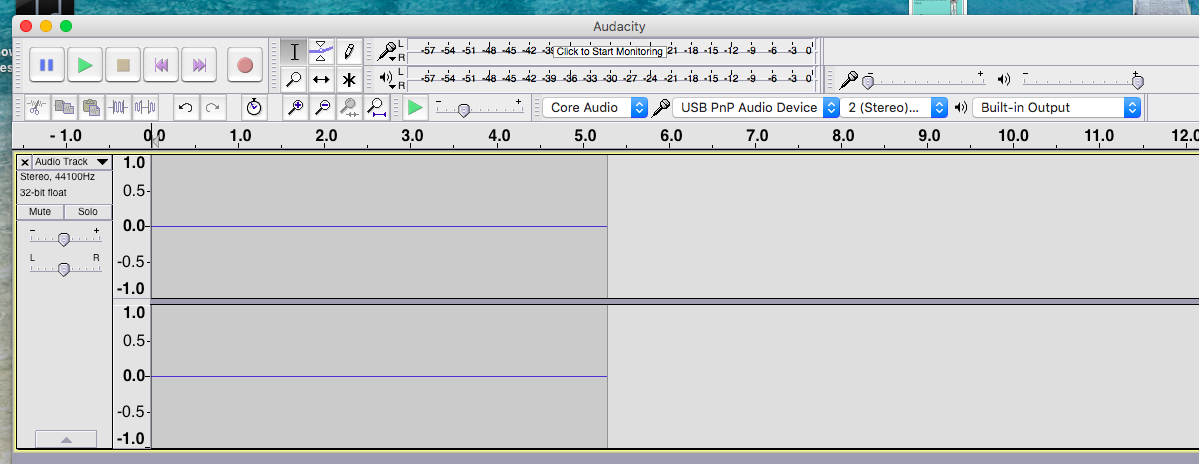Viewport: 1199px width, 464px height.
Task: Activate the Multi-Tool asterisk icon
Action: (349, 79)
